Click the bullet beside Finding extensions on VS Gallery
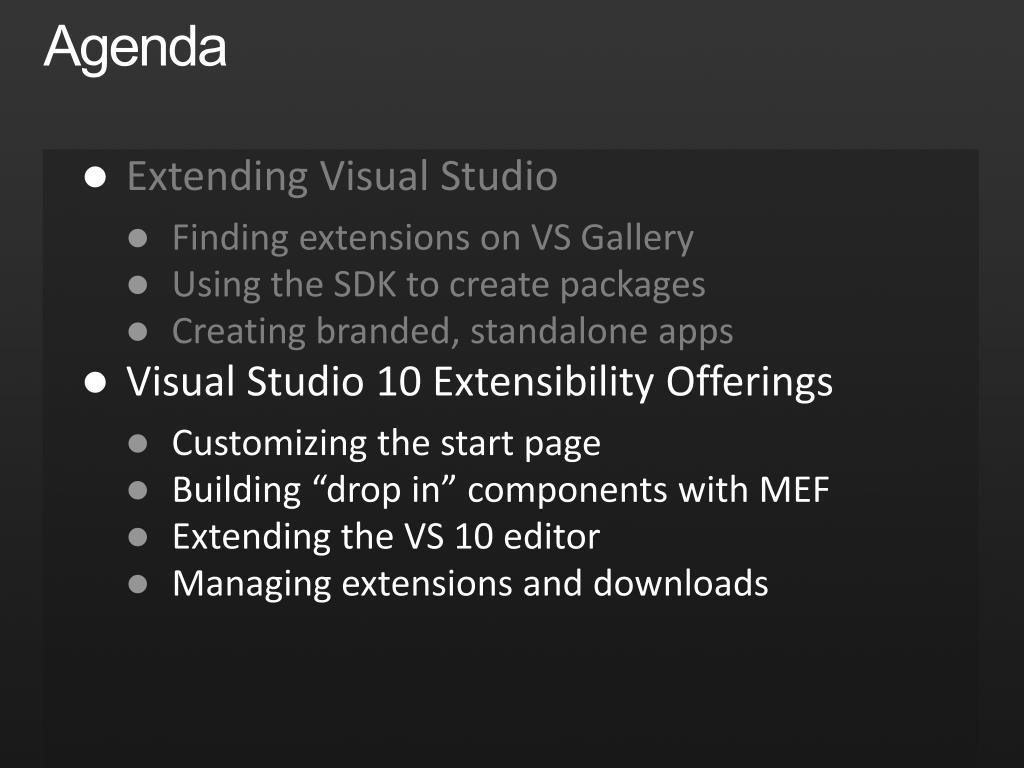 [x=138, y=238]
